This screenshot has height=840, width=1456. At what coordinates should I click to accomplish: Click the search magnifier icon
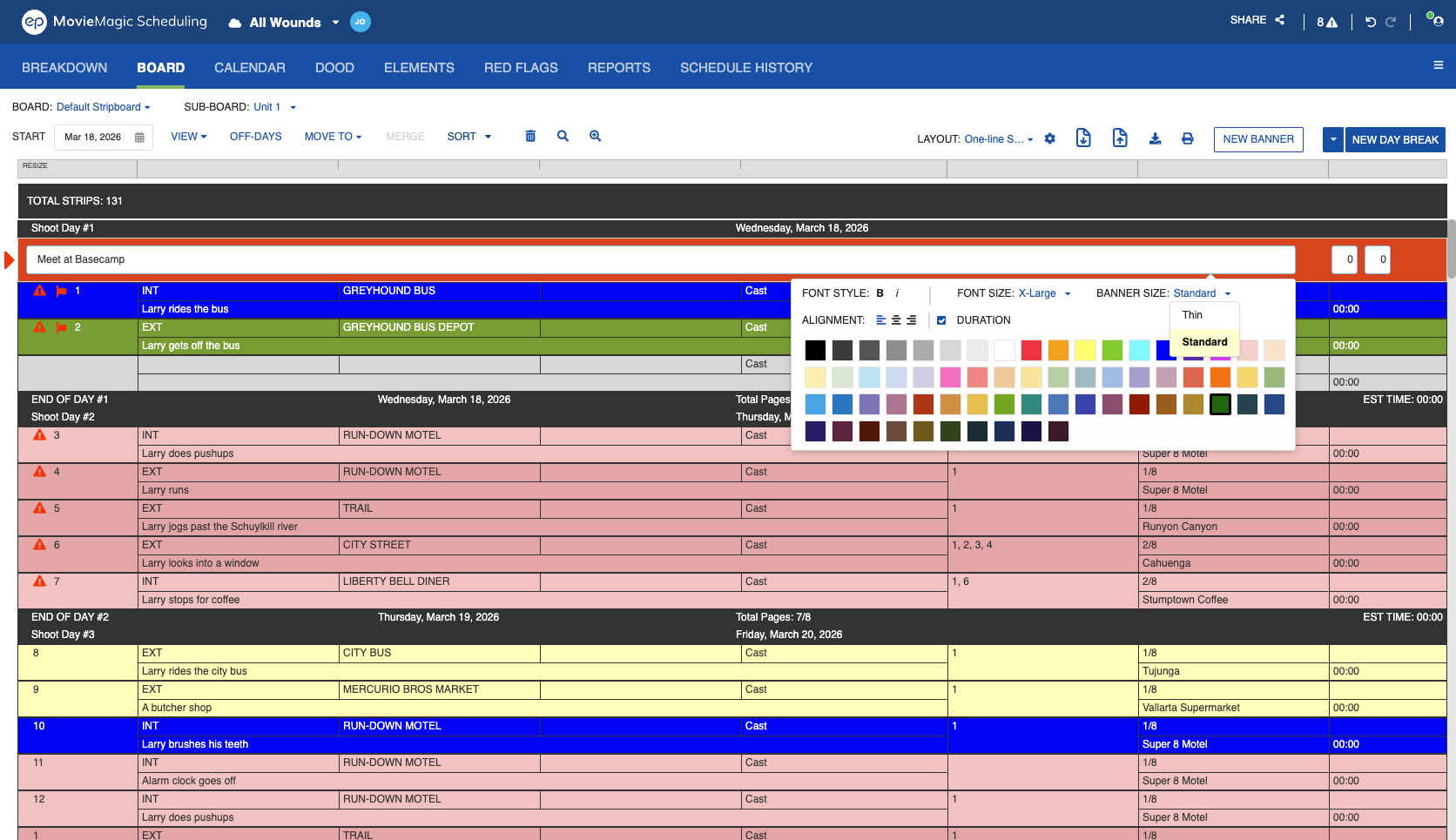coord(563,136)
